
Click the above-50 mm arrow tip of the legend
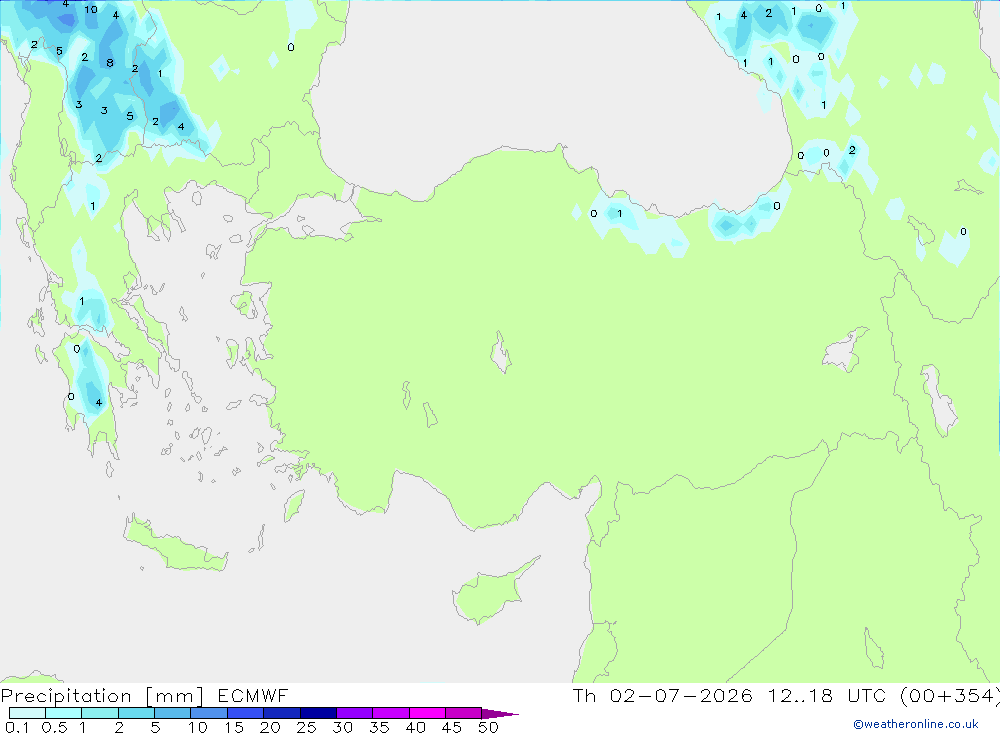pos(500,713)
